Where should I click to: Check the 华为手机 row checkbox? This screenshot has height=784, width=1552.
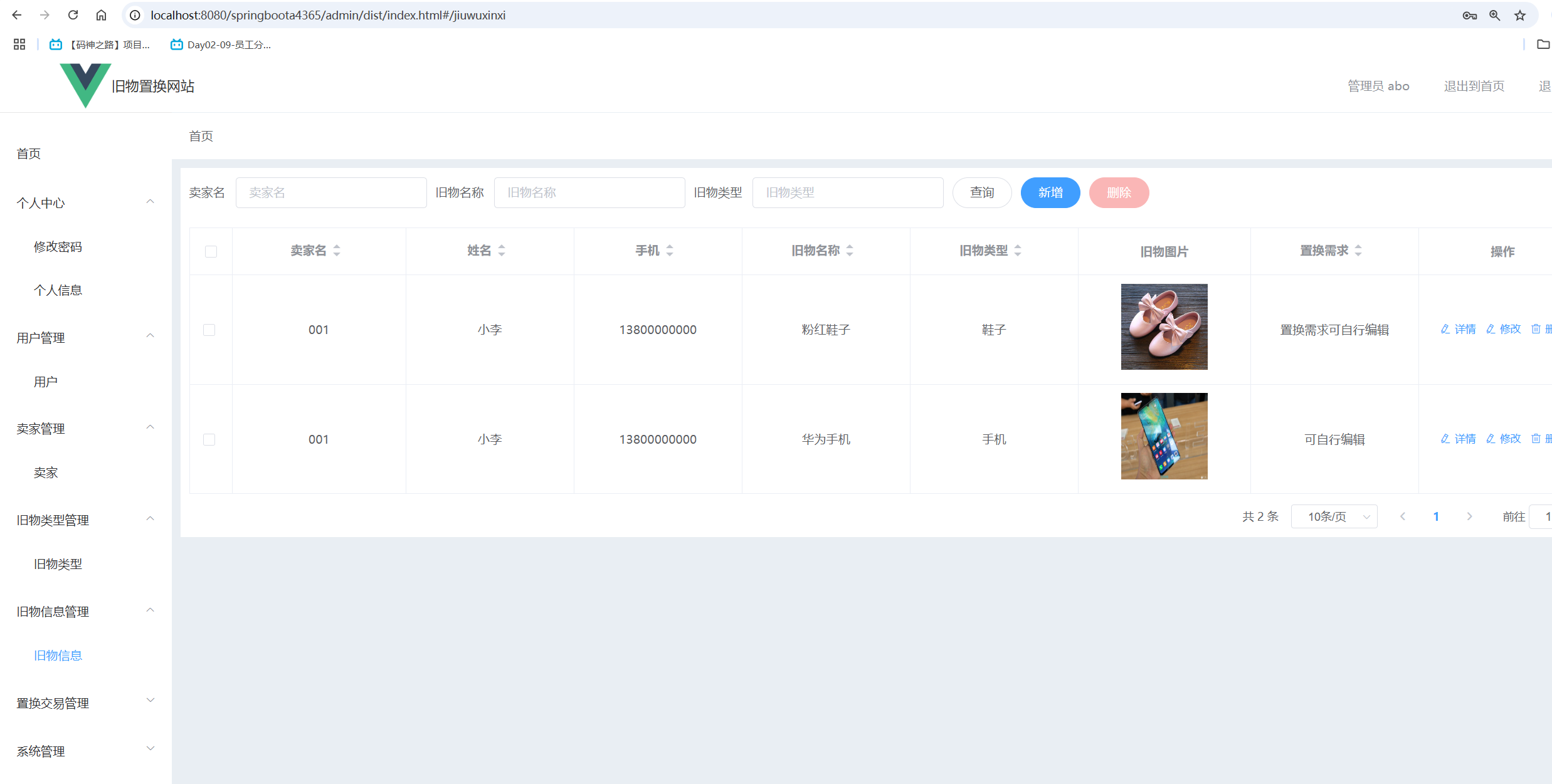[209, 439]
